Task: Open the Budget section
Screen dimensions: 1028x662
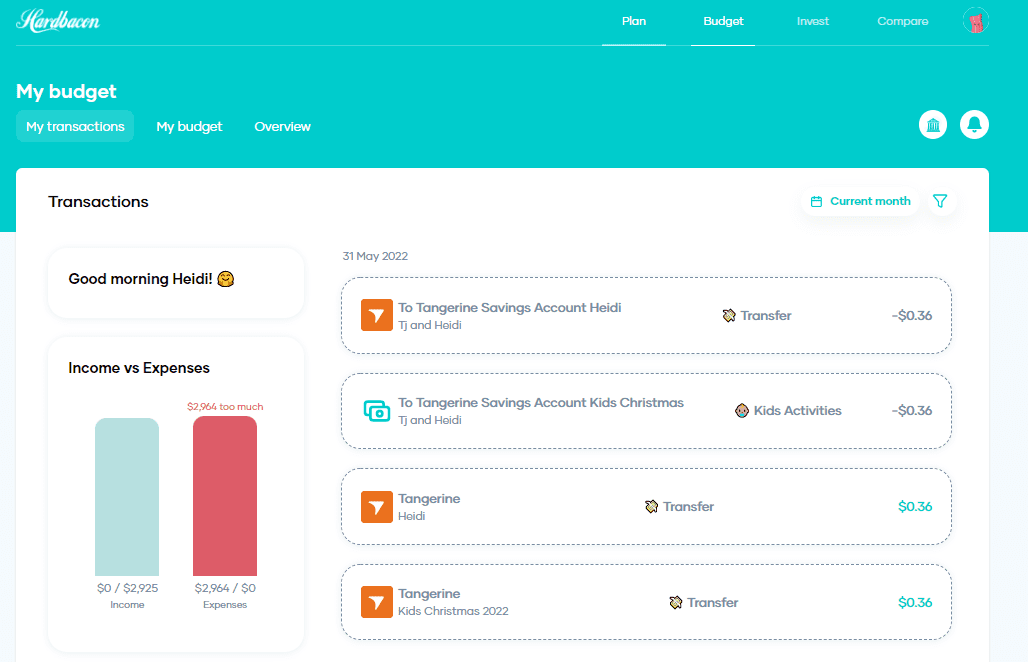Action: (x=723, y=21)
